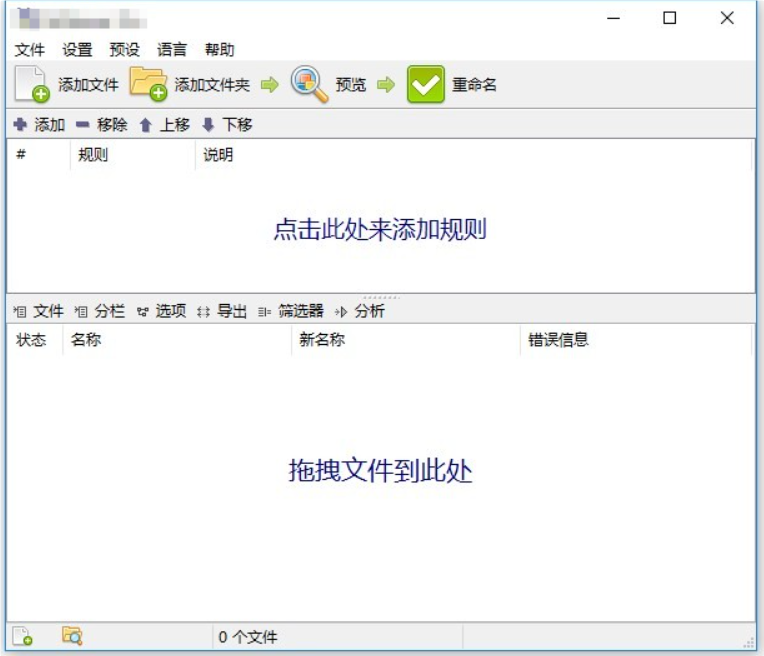Click the # column header
Screen dimensions: 764x656
click(x=38, y=155)
